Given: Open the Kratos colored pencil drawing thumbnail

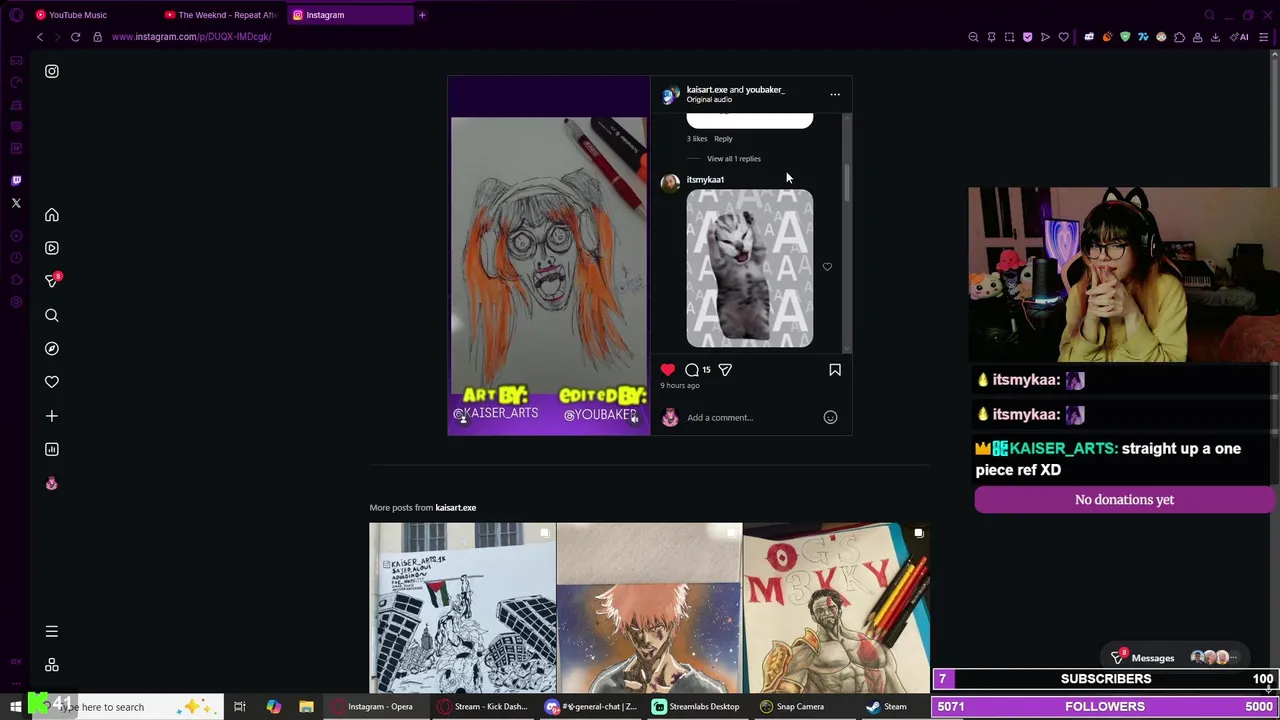Looking at the screenshot, I should (x=836, y=608).
